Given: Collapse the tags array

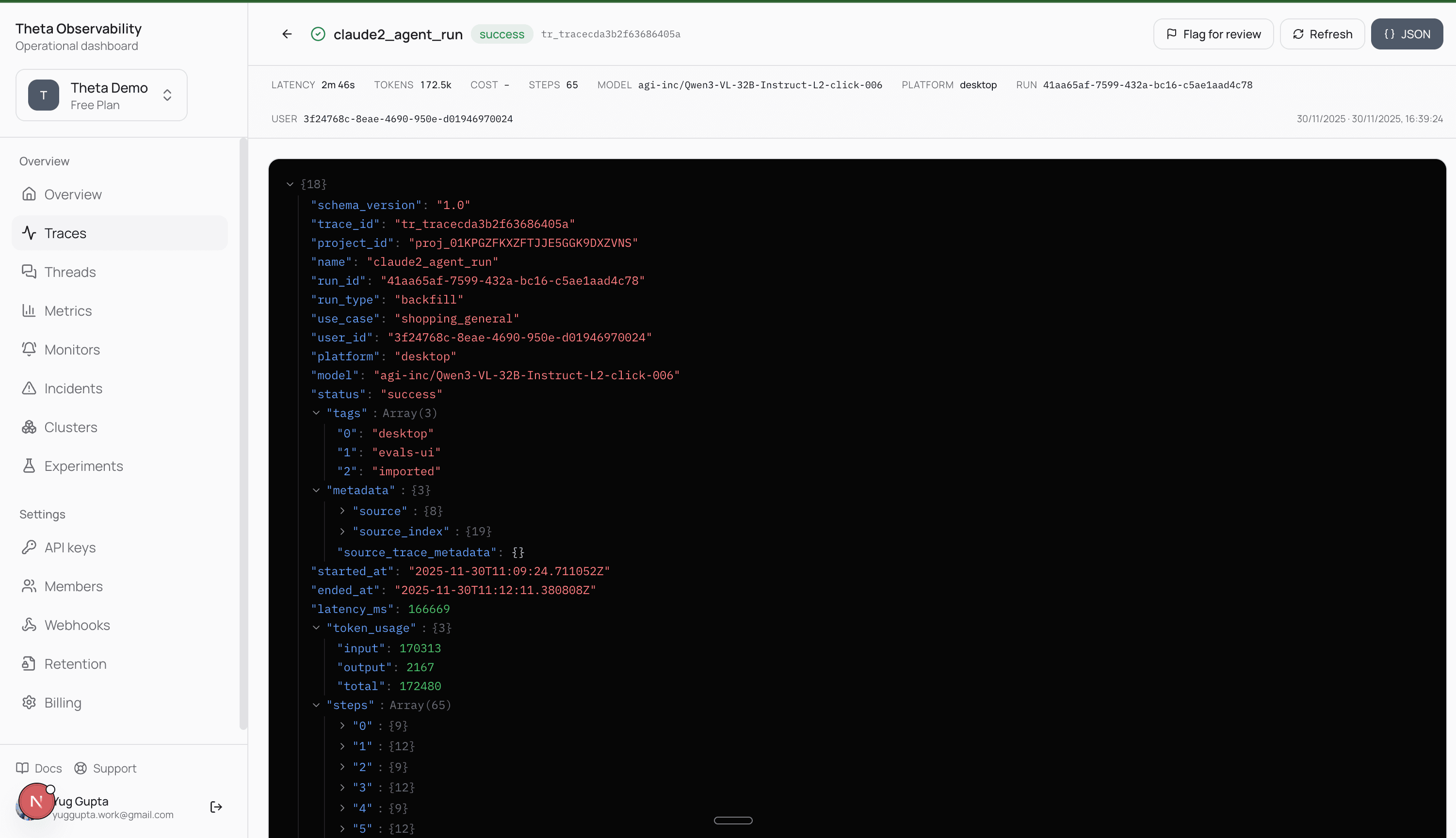Looking at the screenshot, I should [x=316, y=413].
